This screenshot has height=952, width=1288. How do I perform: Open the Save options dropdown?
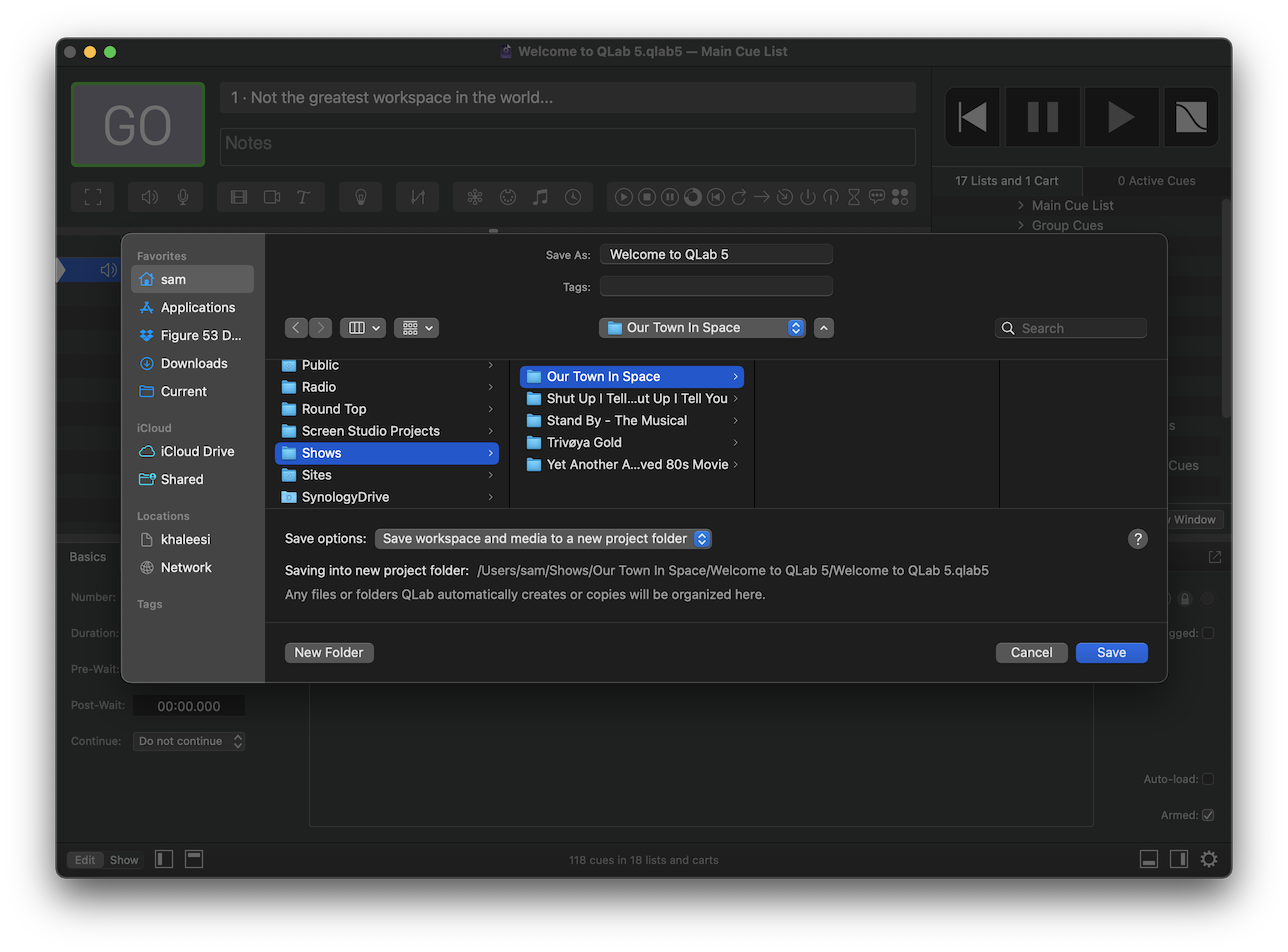[543, 538]
